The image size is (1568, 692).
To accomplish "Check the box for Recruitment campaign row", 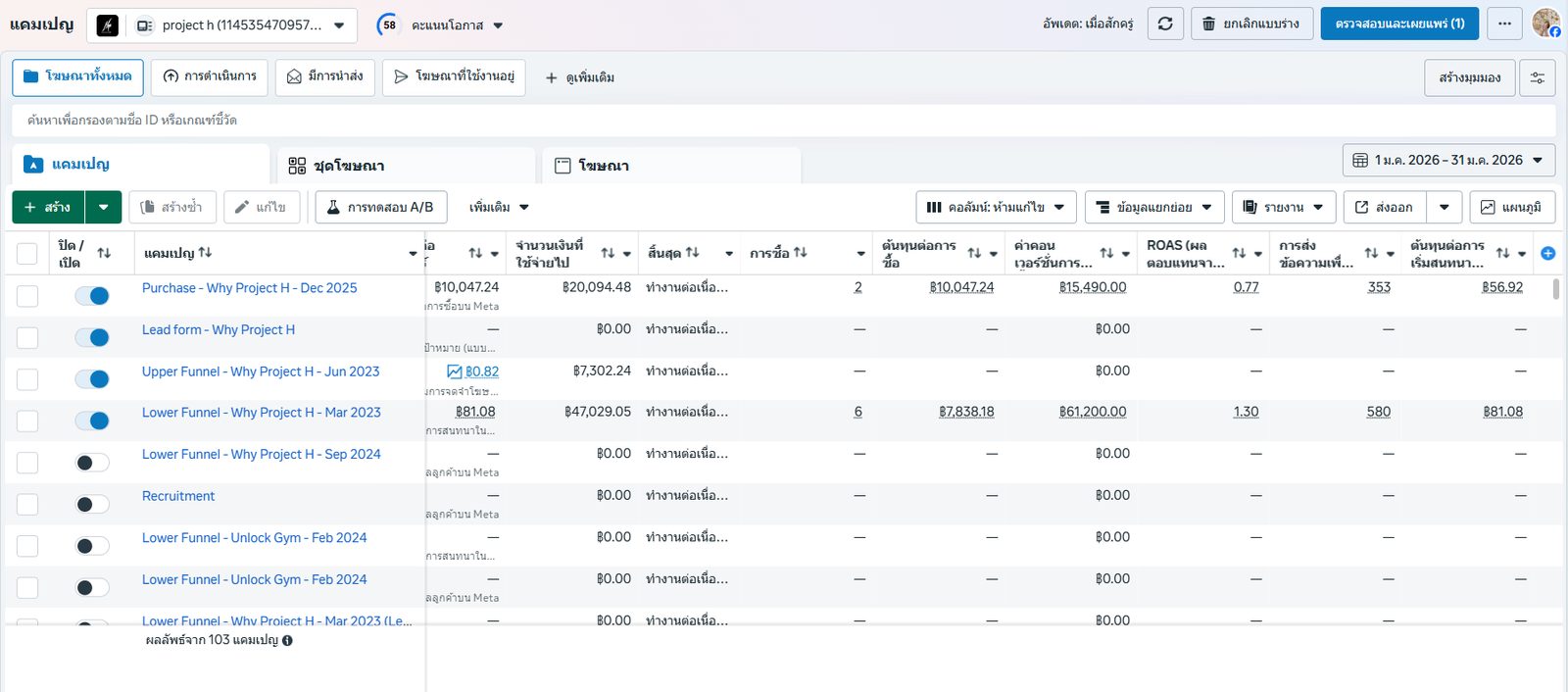I will (27, 504).
